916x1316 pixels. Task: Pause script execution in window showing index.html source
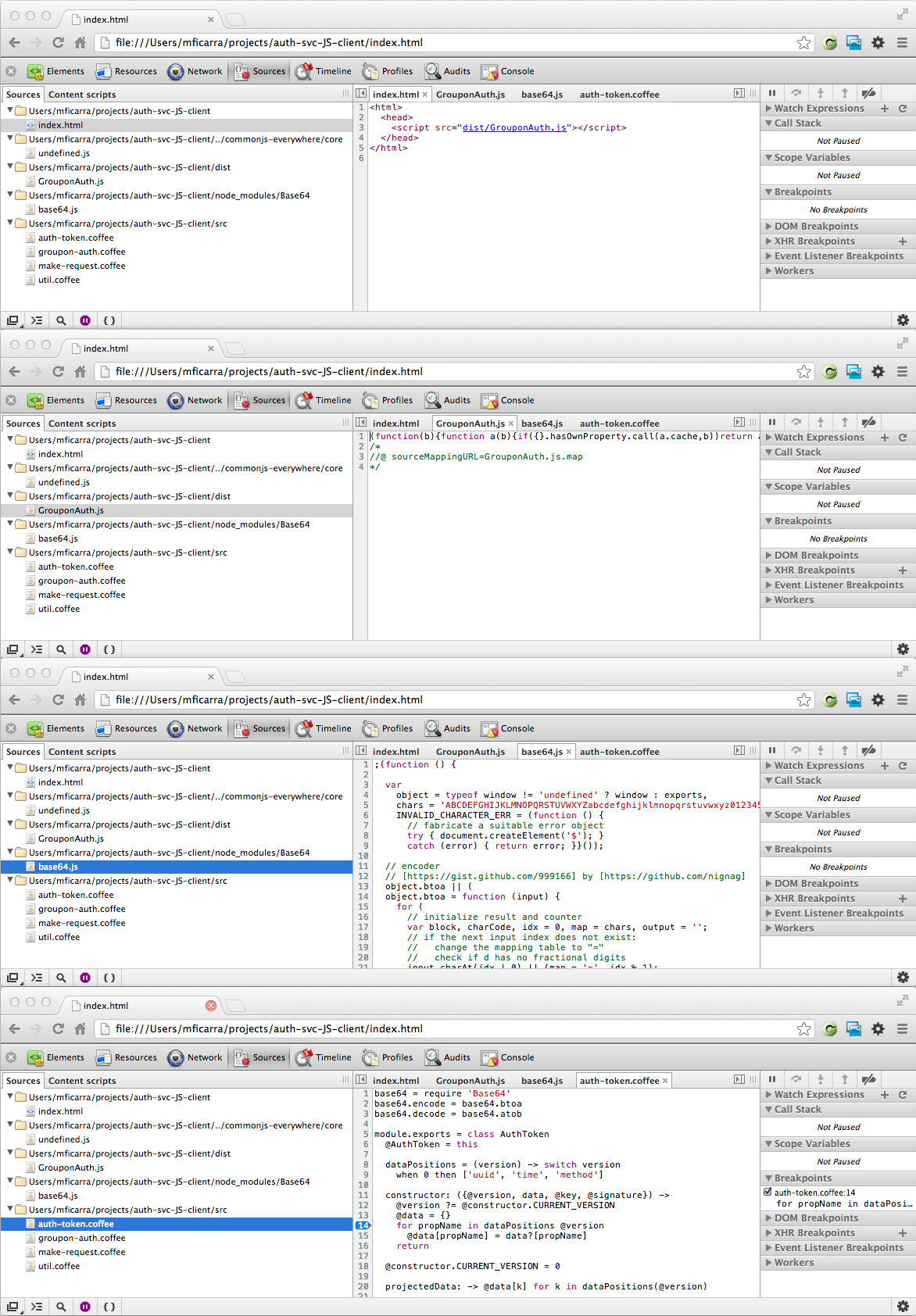[x=772, y=93]
